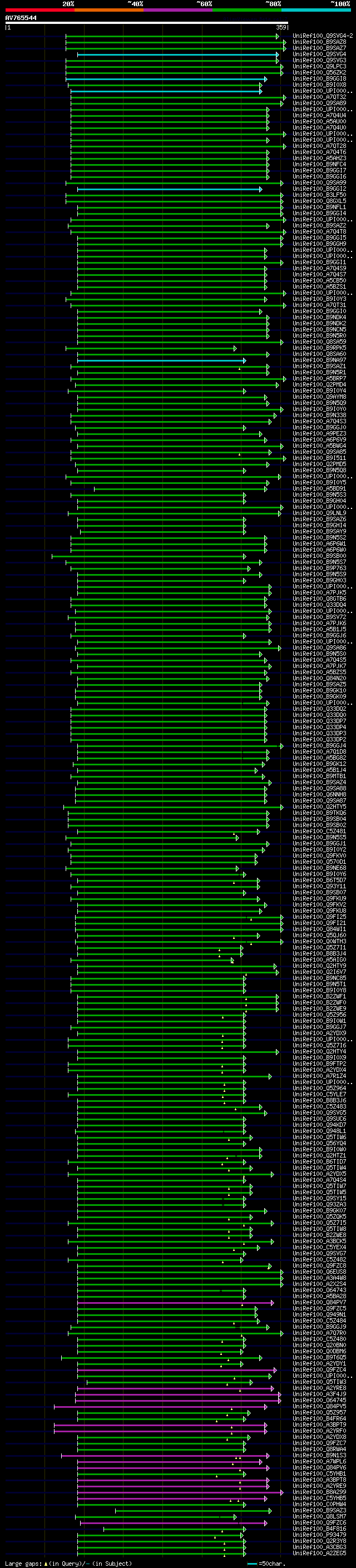Image resolution: width=356 pixels, height=1568 pixels.
Task: Click the purple alignment bar for B8A299
Action: point(180,1492)
